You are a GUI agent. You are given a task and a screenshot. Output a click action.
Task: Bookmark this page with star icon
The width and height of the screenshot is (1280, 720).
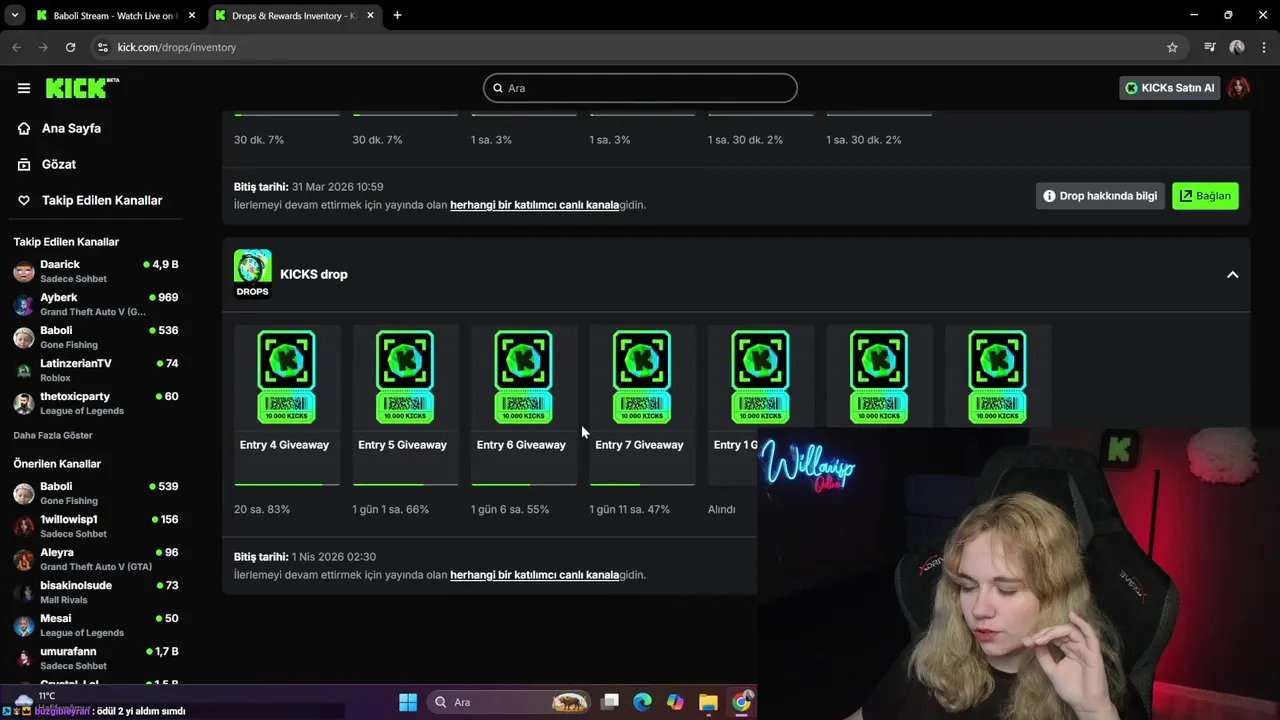1172,47
